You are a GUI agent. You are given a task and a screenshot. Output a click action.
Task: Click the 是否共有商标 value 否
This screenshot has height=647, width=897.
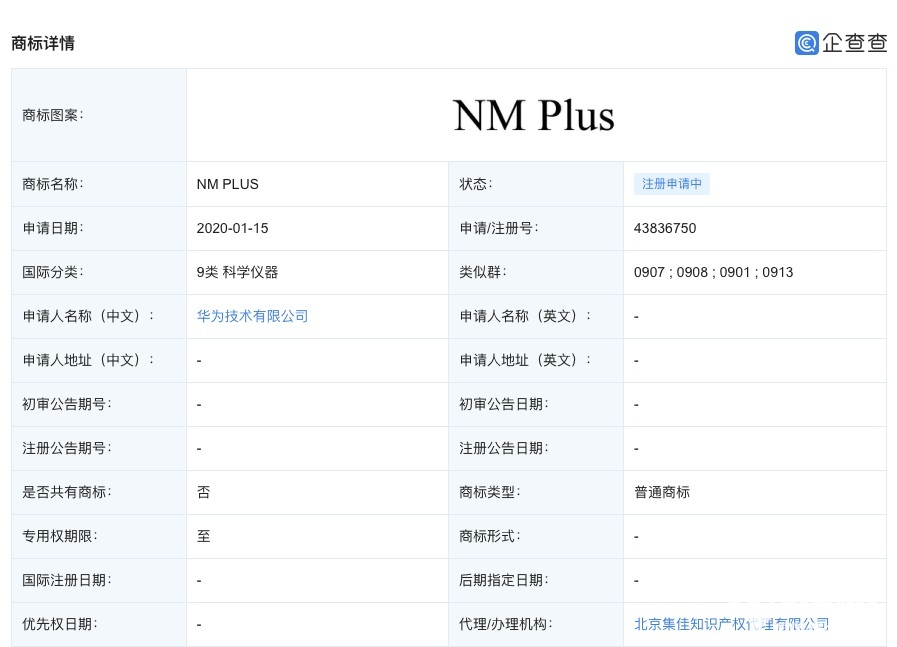pos(204,492)
